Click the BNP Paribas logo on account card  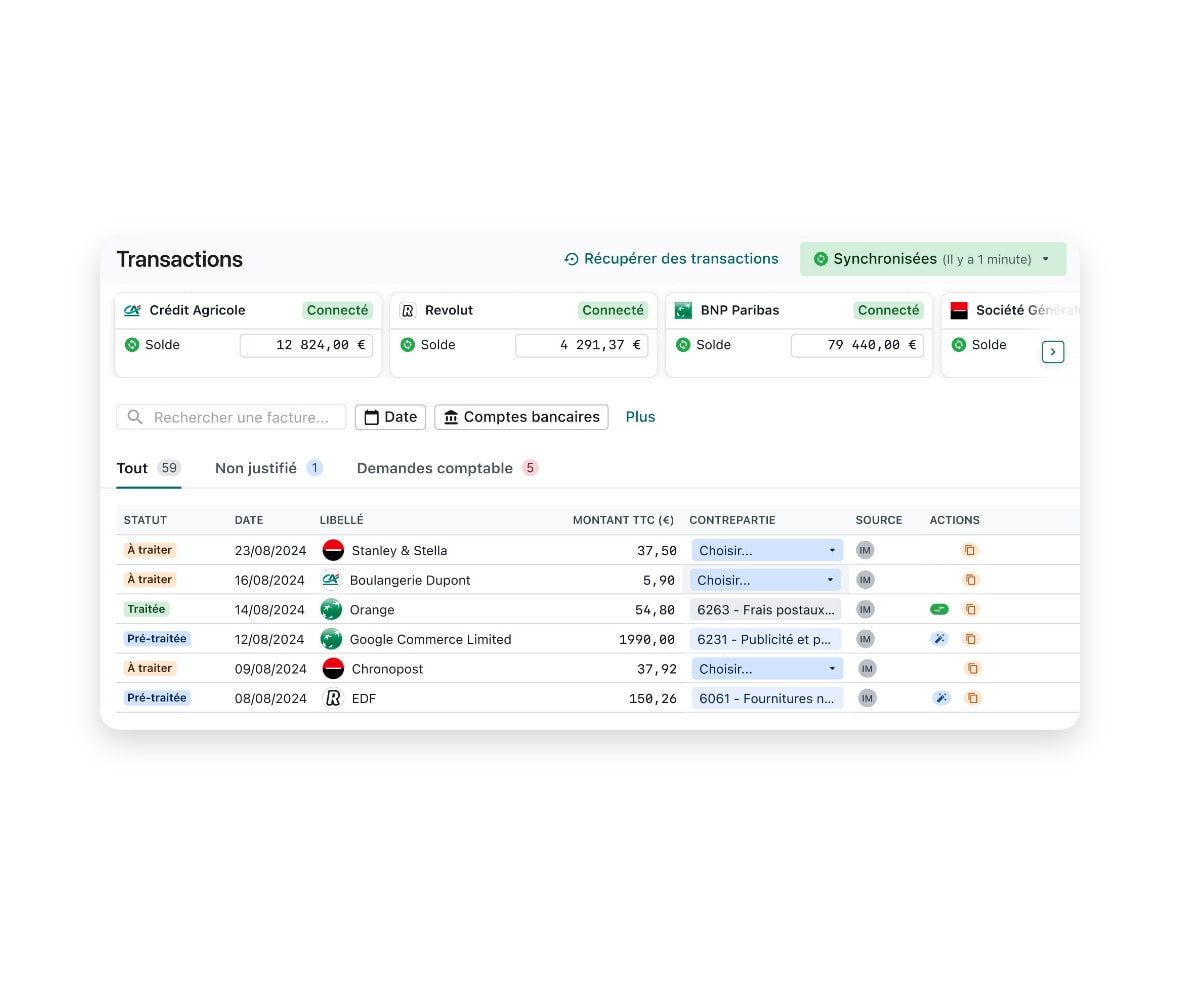pos(683,310)
